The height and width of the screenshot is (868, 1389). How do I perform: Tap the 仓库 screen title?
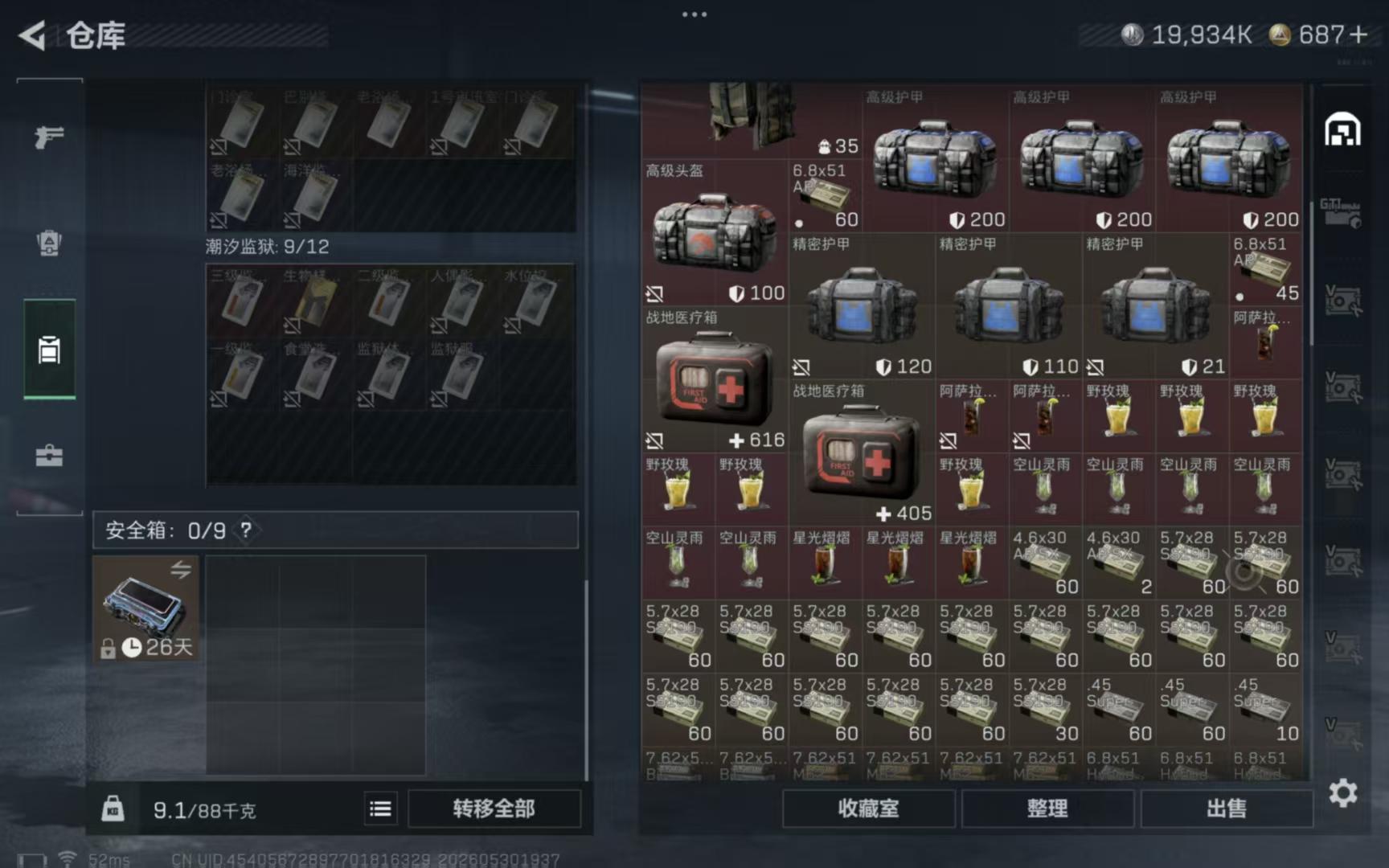tap(96, 36)
